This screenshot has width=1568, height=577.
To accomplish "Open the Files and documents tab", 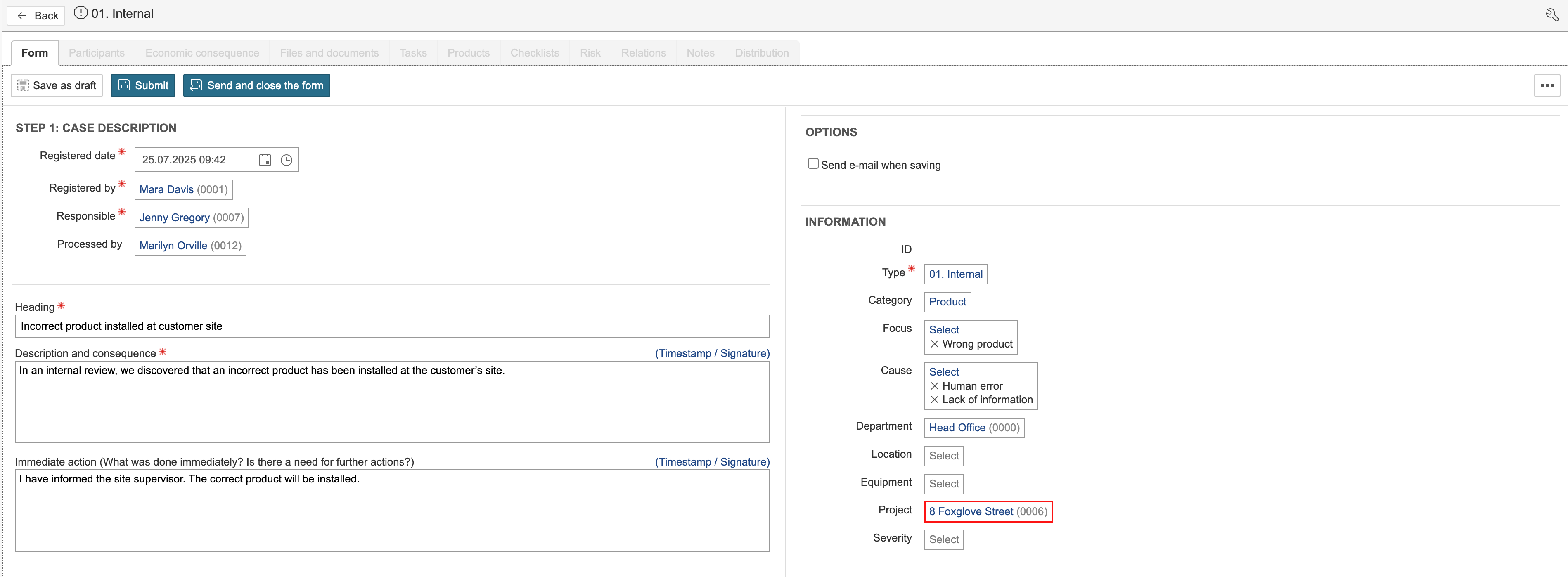I will click(x=329, y=53).
